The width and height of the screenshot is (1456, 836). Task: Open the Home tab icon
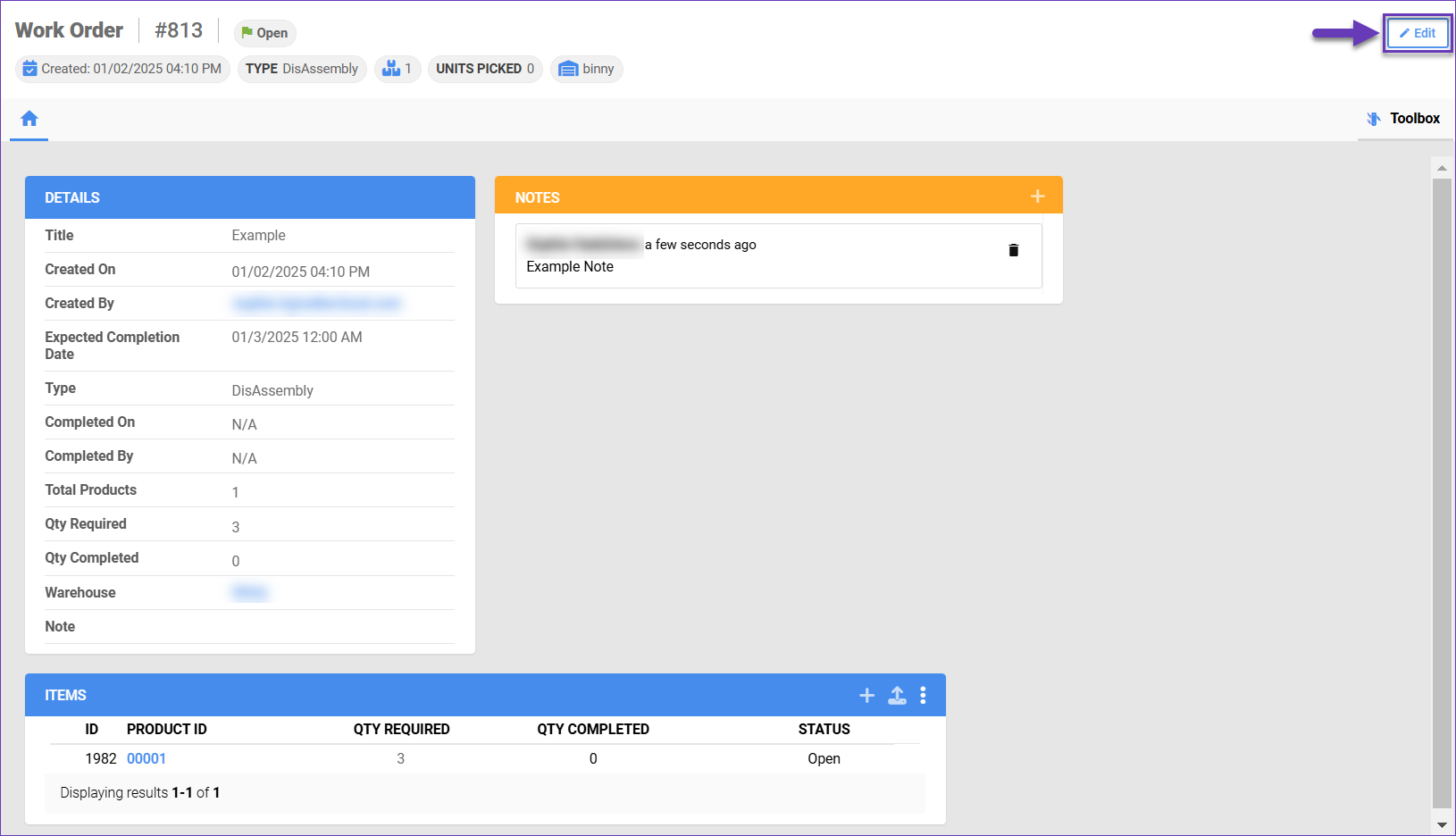(x=29, y=119)
